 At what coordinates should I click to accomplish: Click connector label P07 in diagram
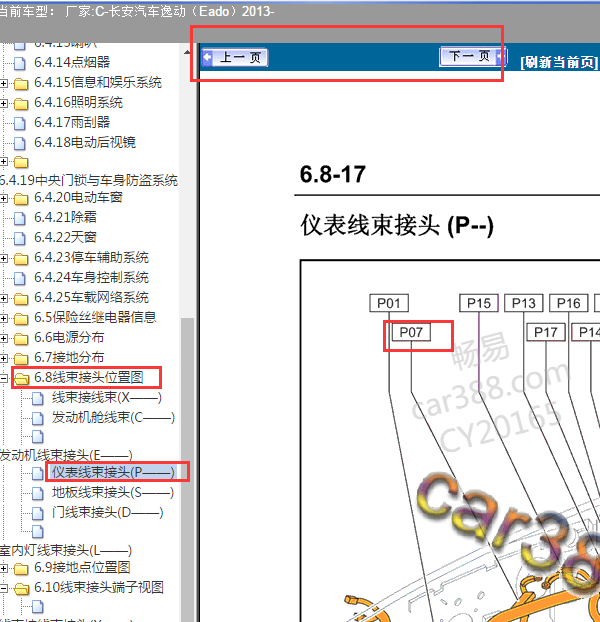[x=411, y=332]
